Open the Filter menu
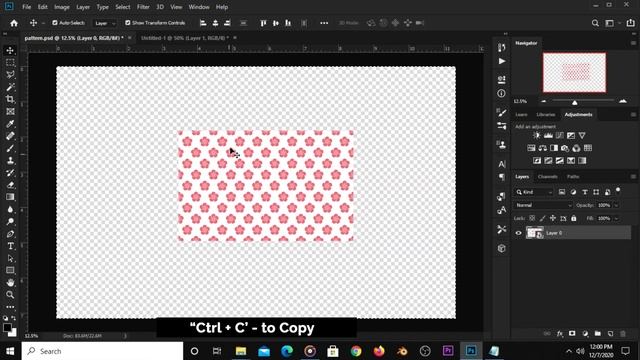Screen dimensions: 640x360 [x=143, y=7]
